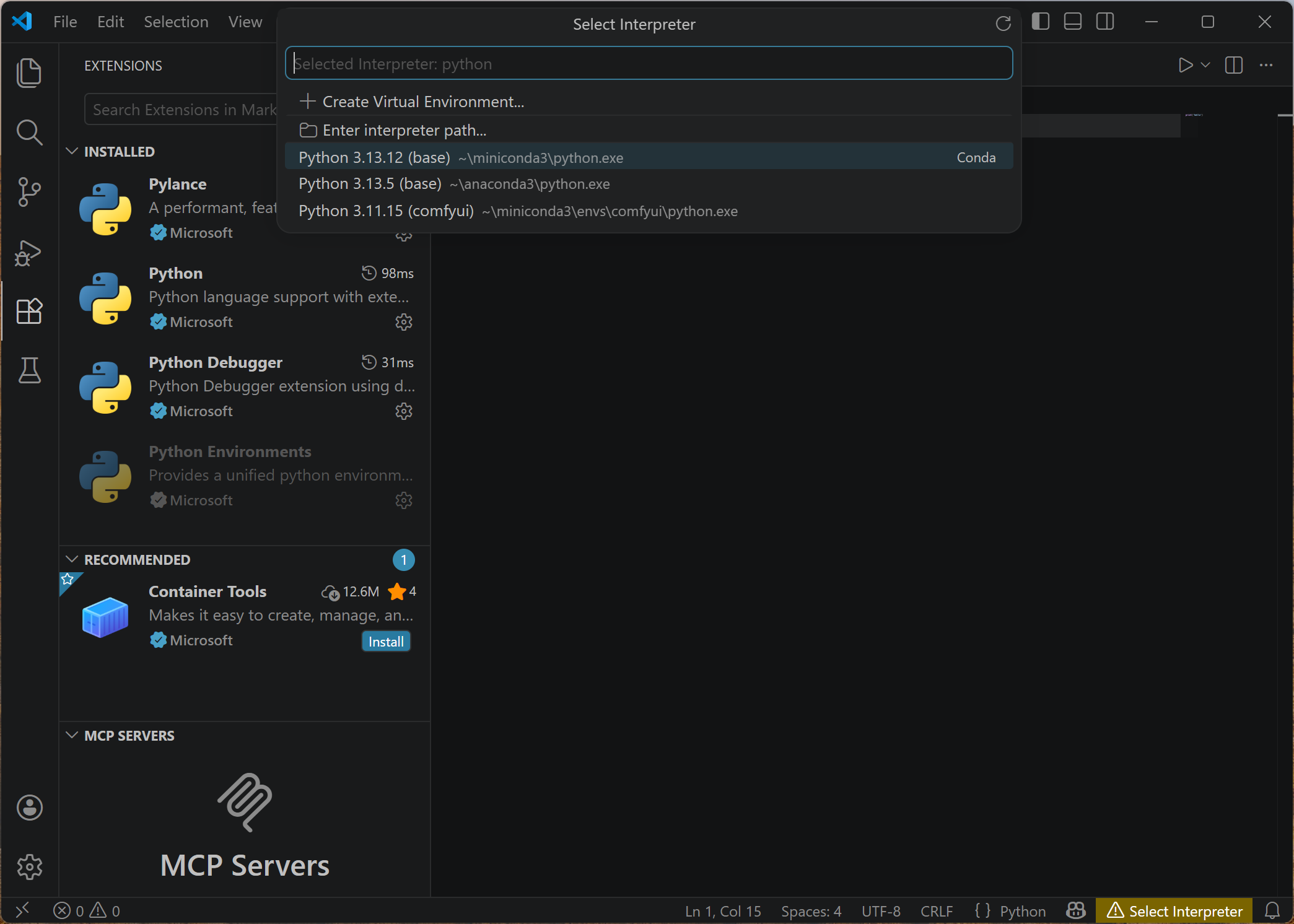Screen dimensions: 1294x924
Task: Focus the Selected Interpreter input box
Action: 649,63
